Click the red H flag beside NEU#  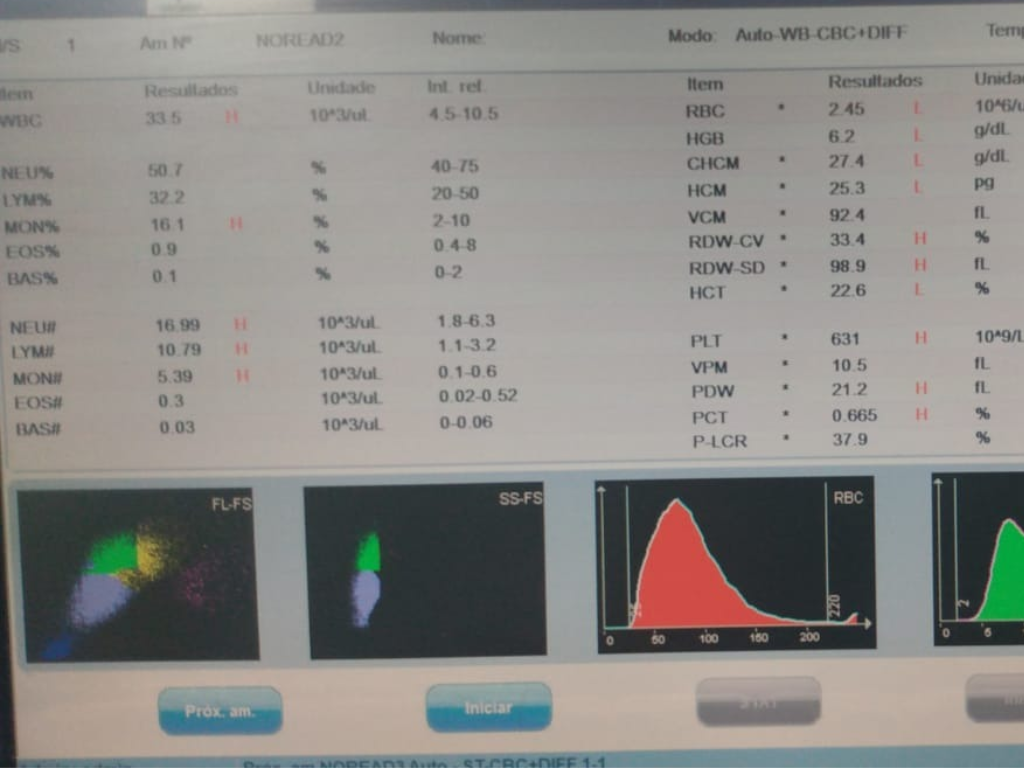pyautogui.click(x=240, y=324)
